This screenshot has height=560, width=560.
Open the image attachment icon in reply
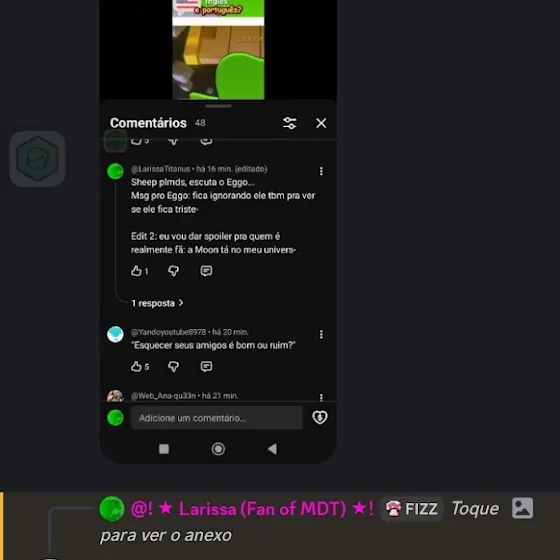tap(522, 508)
